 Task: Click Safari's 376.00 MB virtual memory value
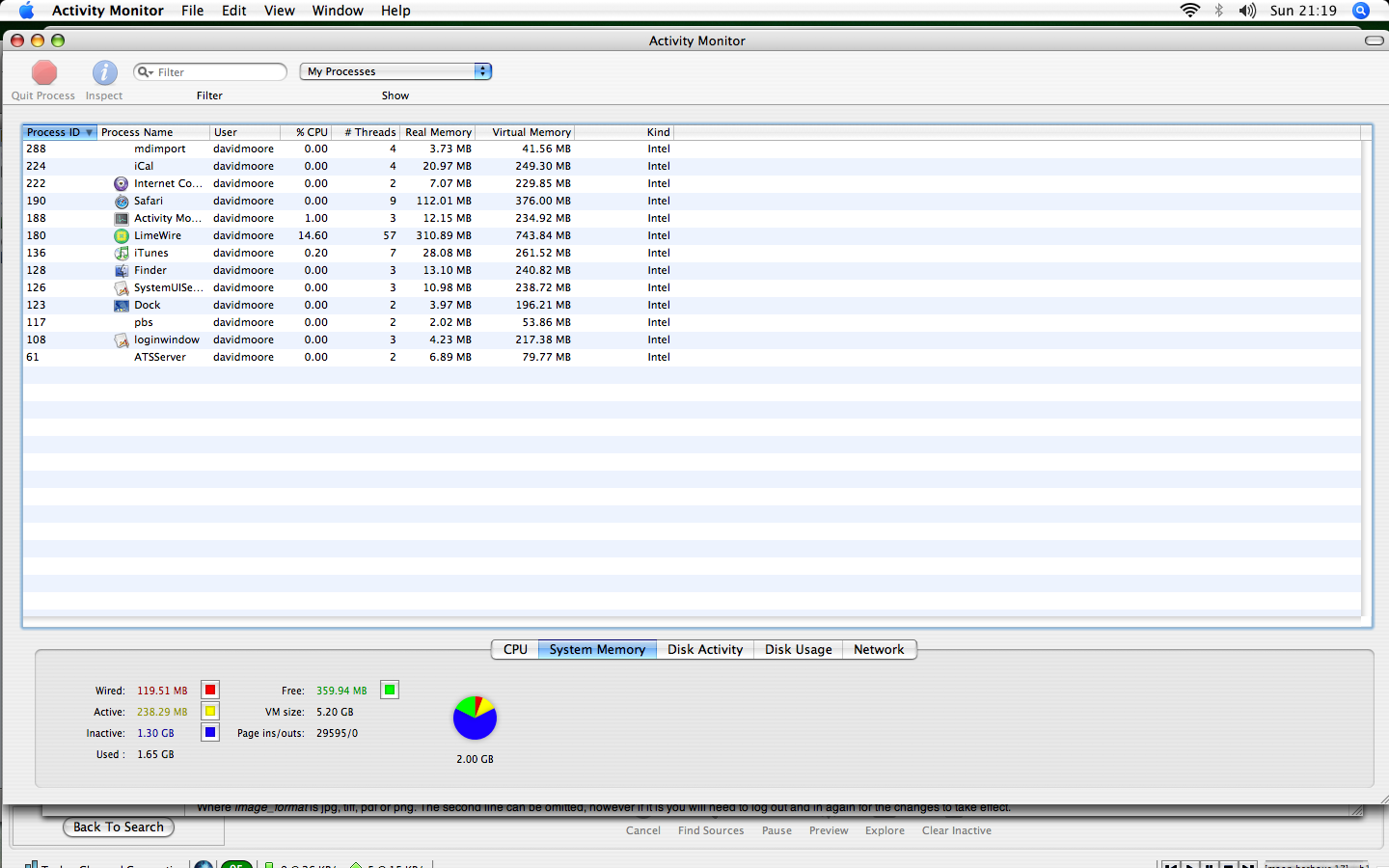543,201
